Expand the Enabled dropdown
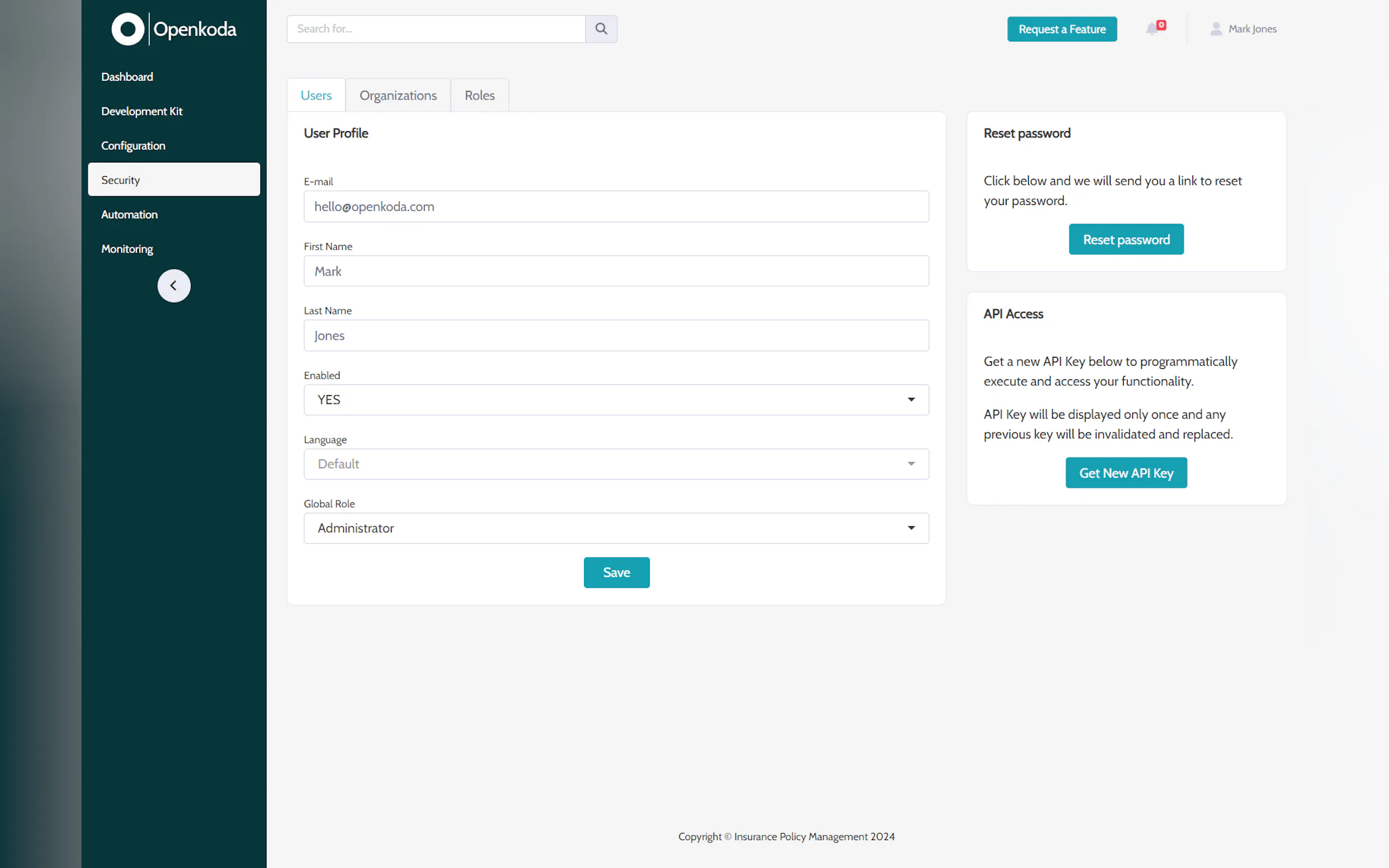Image resolution: width=1389 pixels, height=868 pixels. 616,400
